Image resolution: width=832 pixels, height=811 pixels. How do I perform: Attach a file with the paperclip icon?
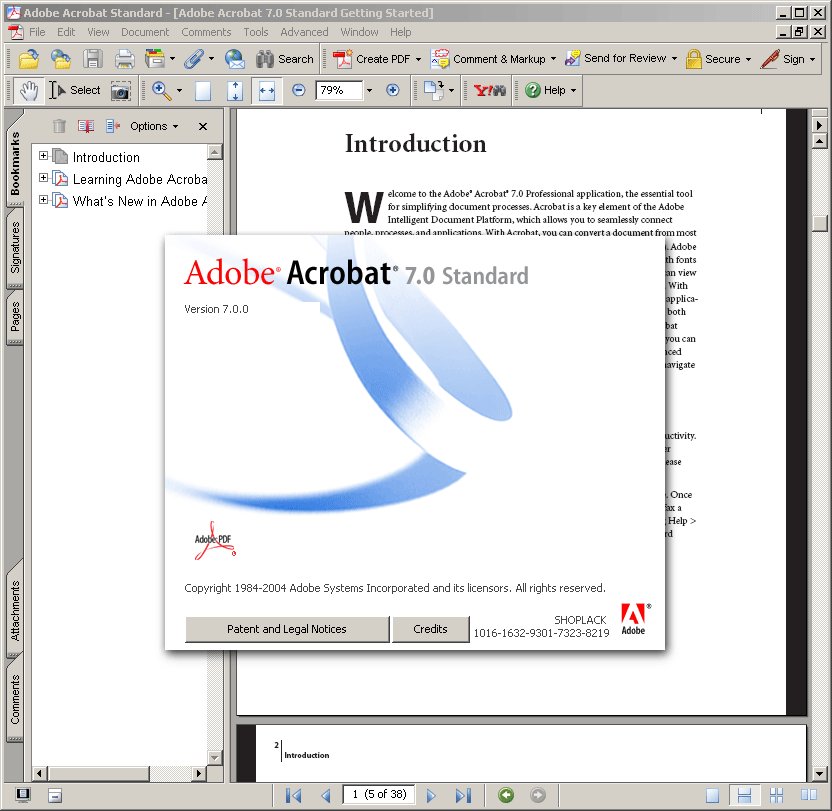click(x=194, y=59)
